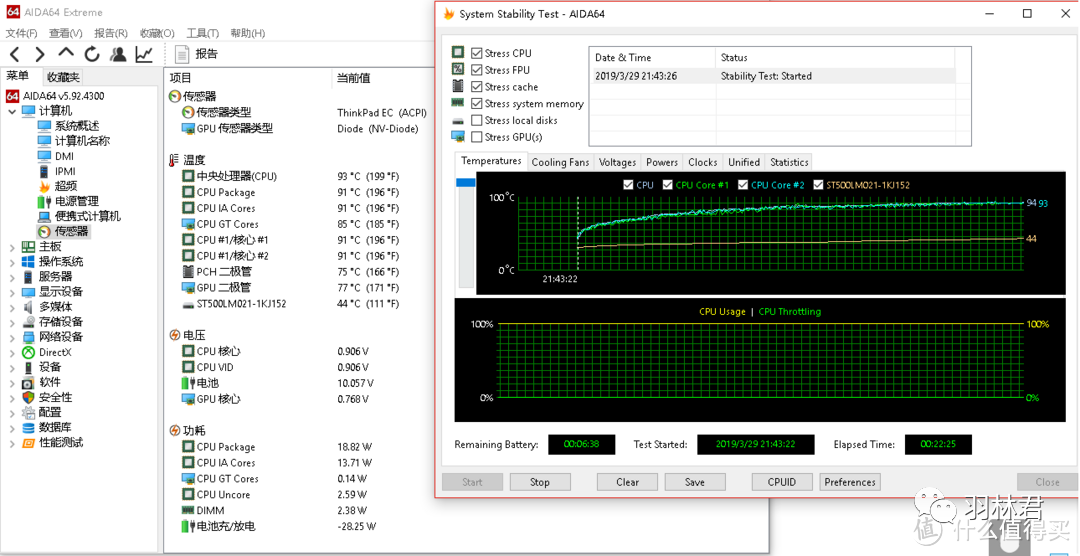Toggle Stress cache checkbox
Screen dimensions: 1080x556
tap(477, 87)
